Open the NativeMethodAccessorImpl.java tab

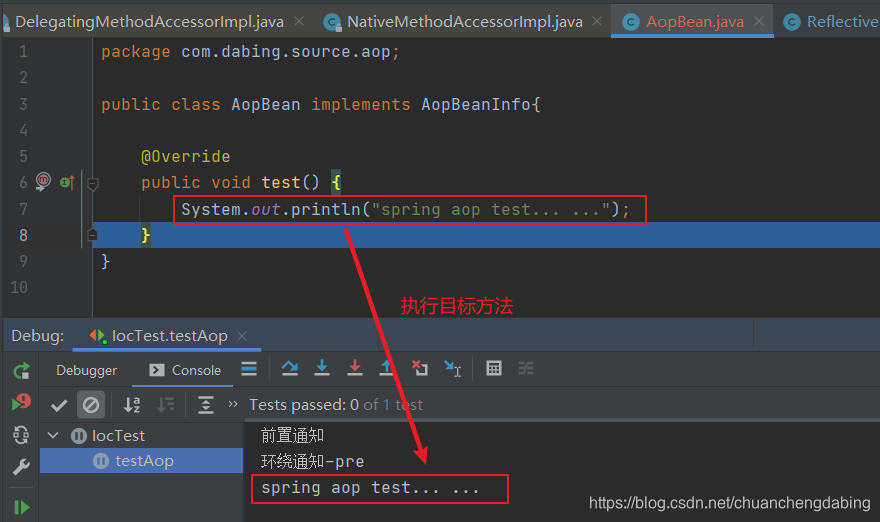click(465, 21)
